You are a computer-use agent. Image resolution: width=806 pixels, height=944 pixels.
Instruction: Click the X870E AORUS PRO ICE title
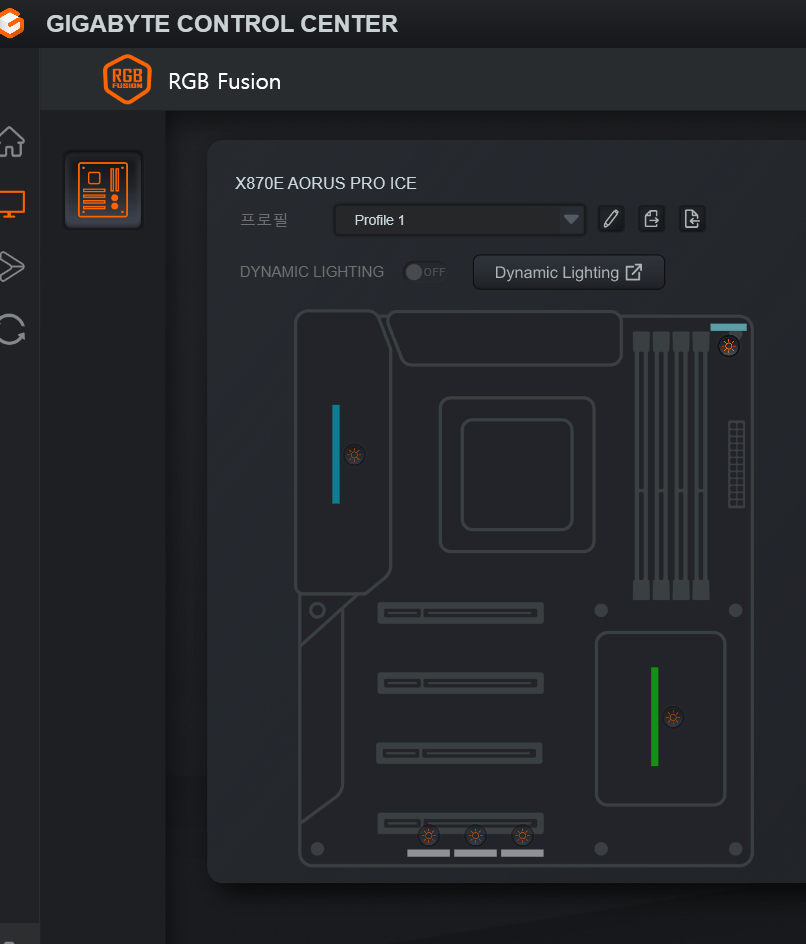326,183
